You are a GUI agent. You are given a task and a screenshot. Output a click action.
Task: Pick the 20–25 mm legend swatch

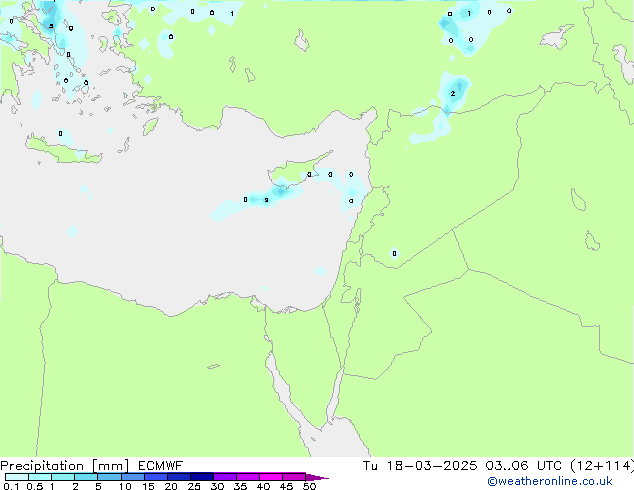point(179,477)
